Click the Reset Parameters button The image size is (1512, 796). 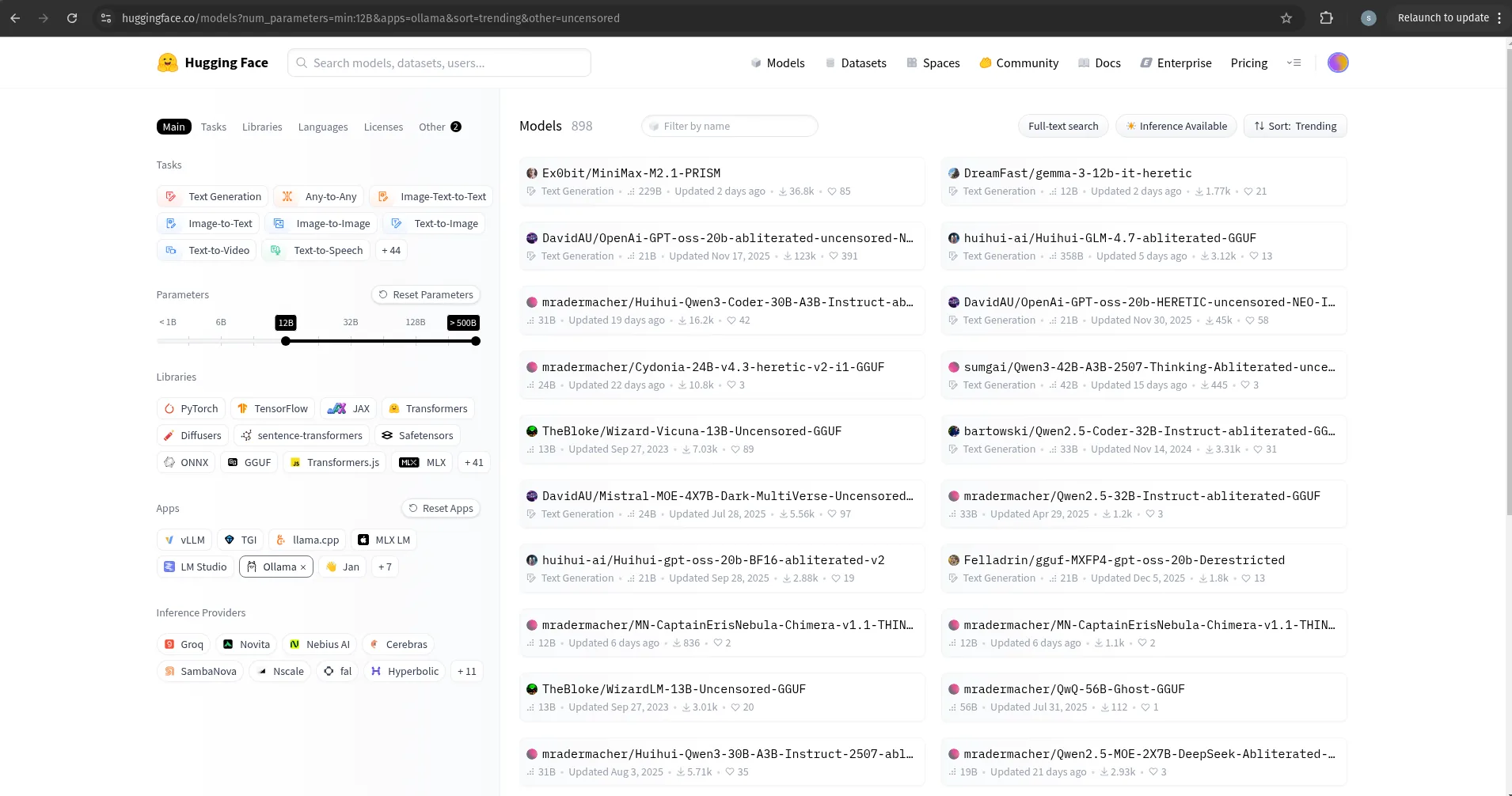click(x=426, y=294)
